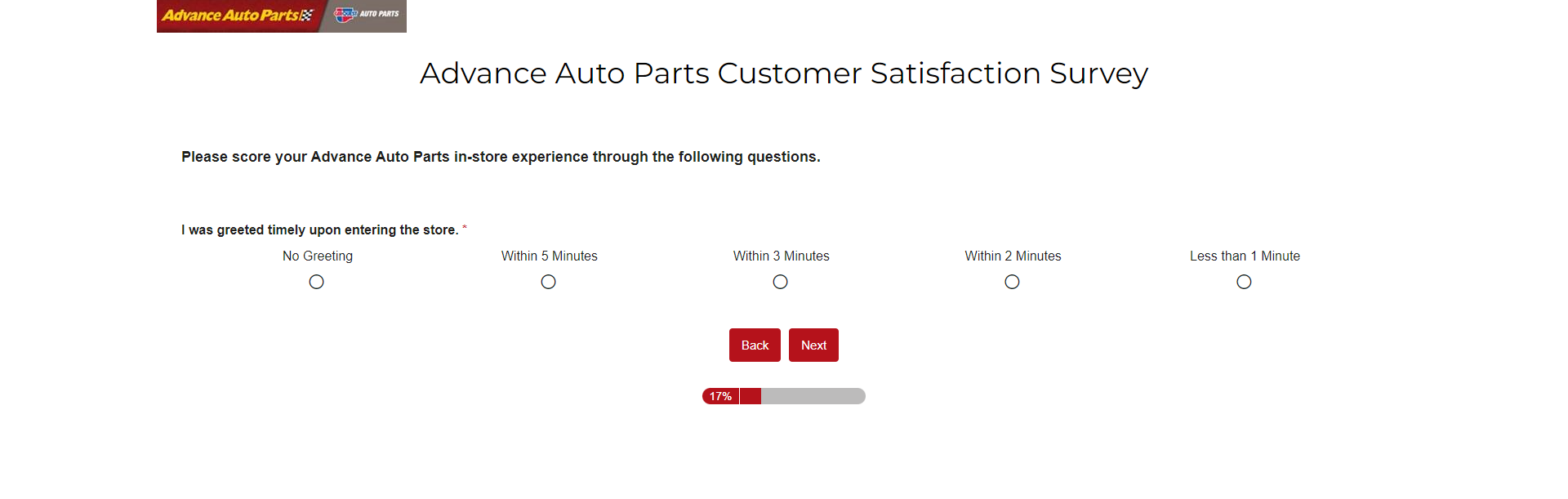The image size is (1568, 499).
Task: Go back with the Back button
Action: click(755, 345)
